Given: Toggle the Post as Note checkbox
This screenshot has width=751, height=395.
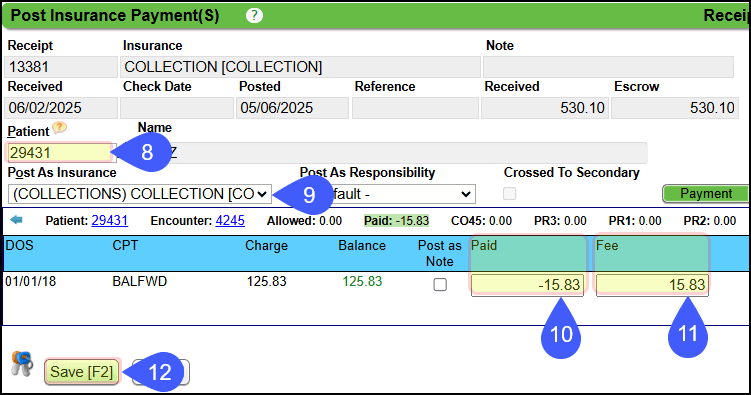Looking at the screenshot, I should [x=440, y=284].
